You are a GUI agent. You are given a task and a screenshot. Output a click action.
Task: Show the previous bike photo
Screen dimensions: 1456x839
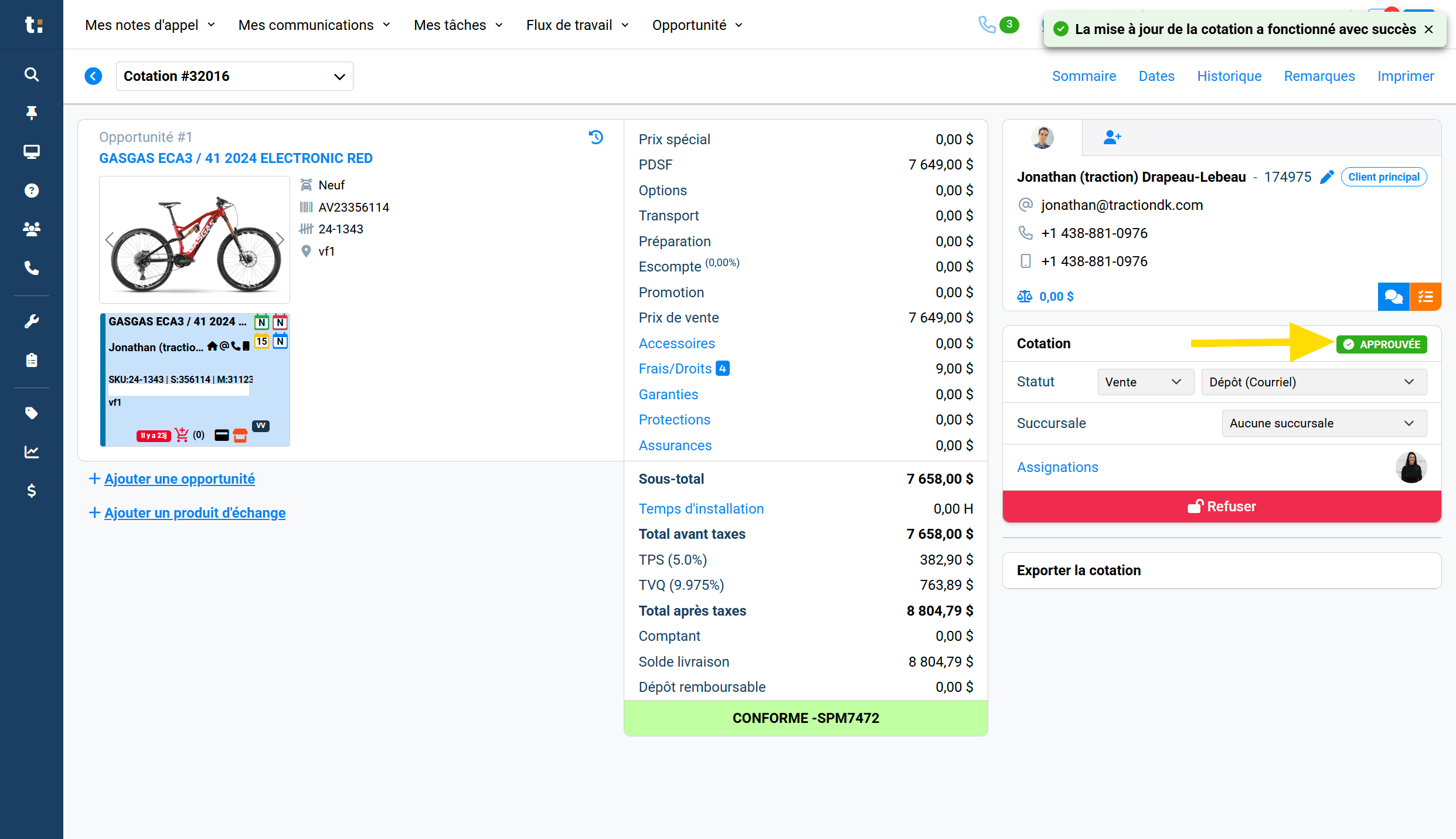tap(110, 239)
